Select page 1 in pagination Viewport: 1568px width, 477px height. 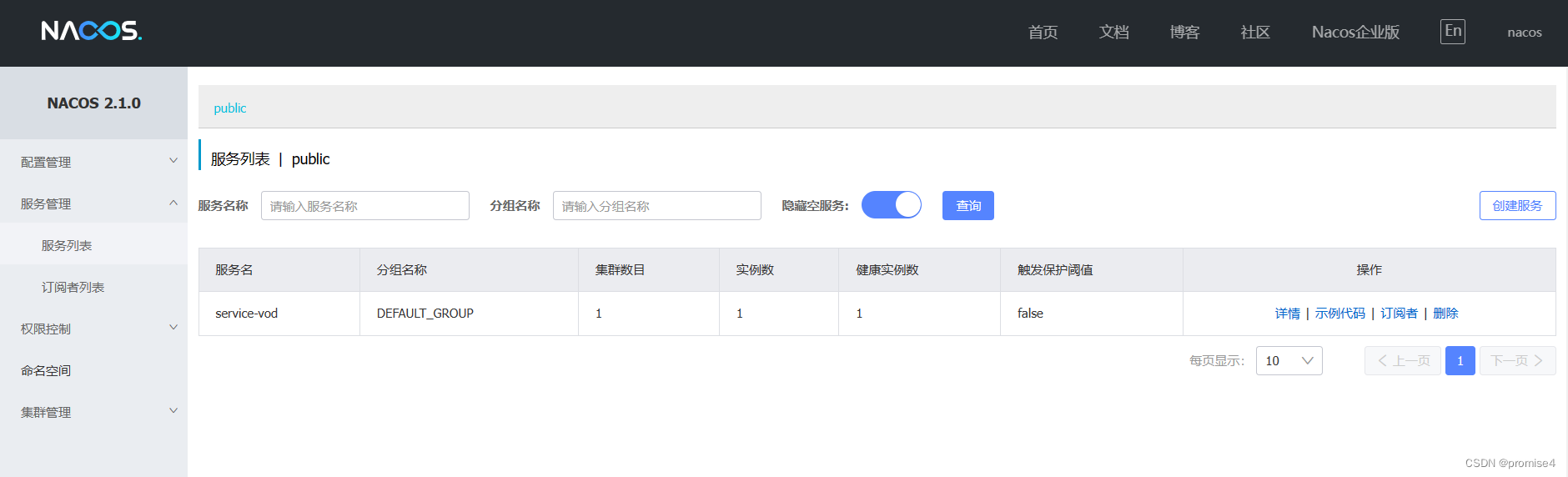click(1460, 360)
